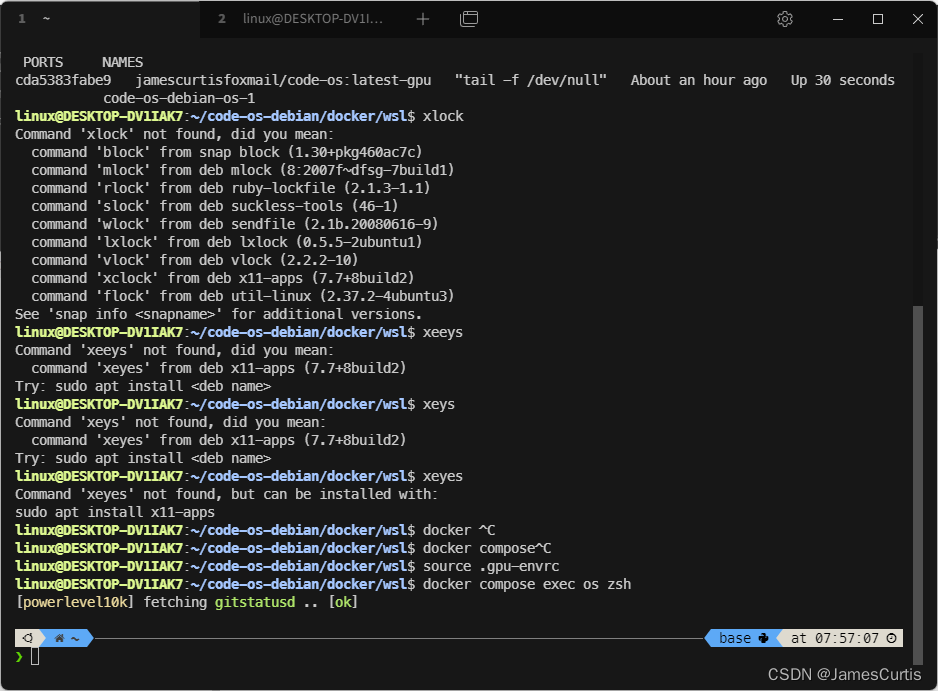Viewport: 938px width, 691px height.
Task: Click "See 'snap info <snapname>'" line
Action: (218, 314)
